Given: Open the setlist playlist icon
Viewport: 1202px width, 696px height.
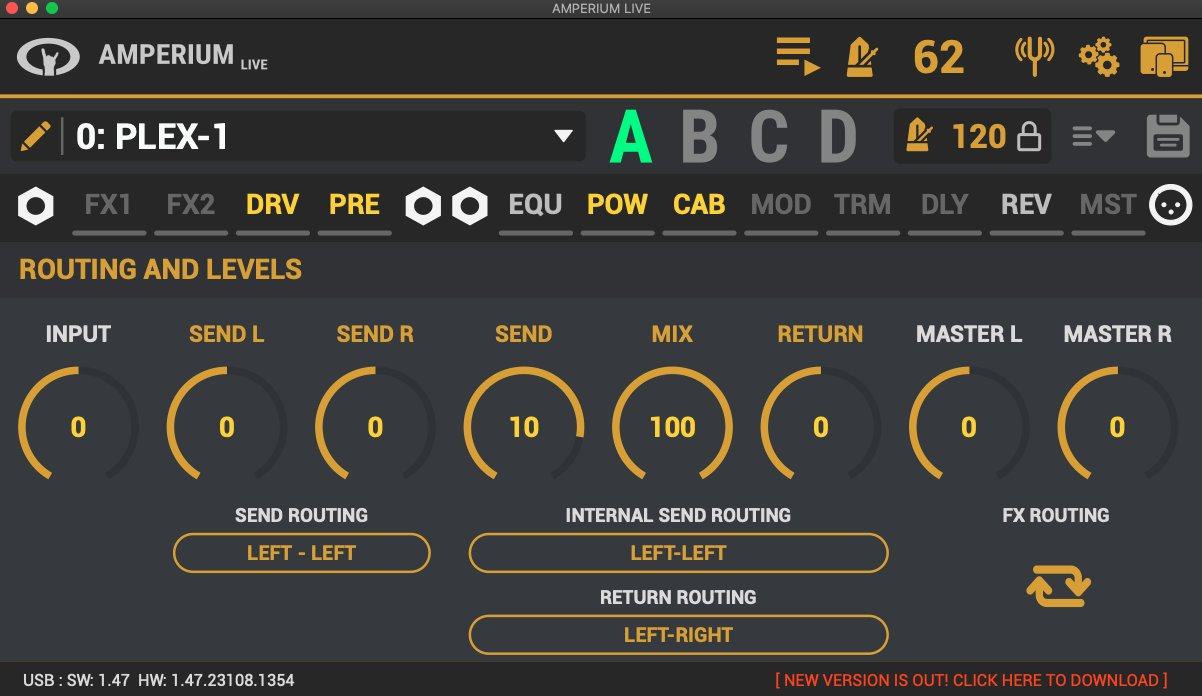Looking at the screenshot, I should (x=798, y=56).
